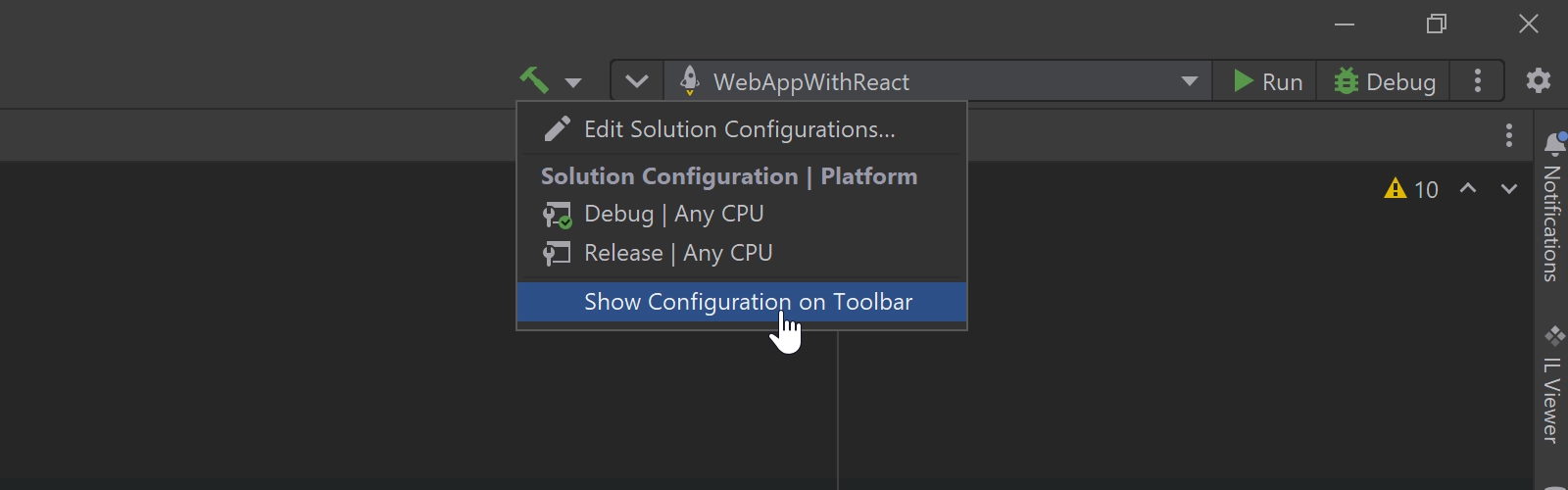
Task: Open the IL Viewer side panel
Action: point(1551,384)
